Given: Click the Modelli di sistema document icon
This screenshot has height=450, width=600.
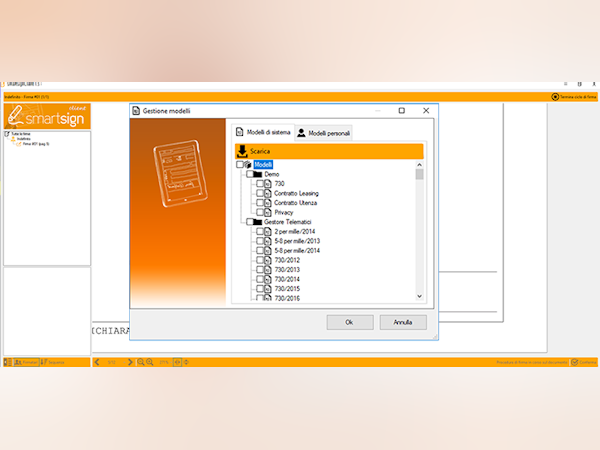Looking at the screenshot, I should [x=240, y=132].
